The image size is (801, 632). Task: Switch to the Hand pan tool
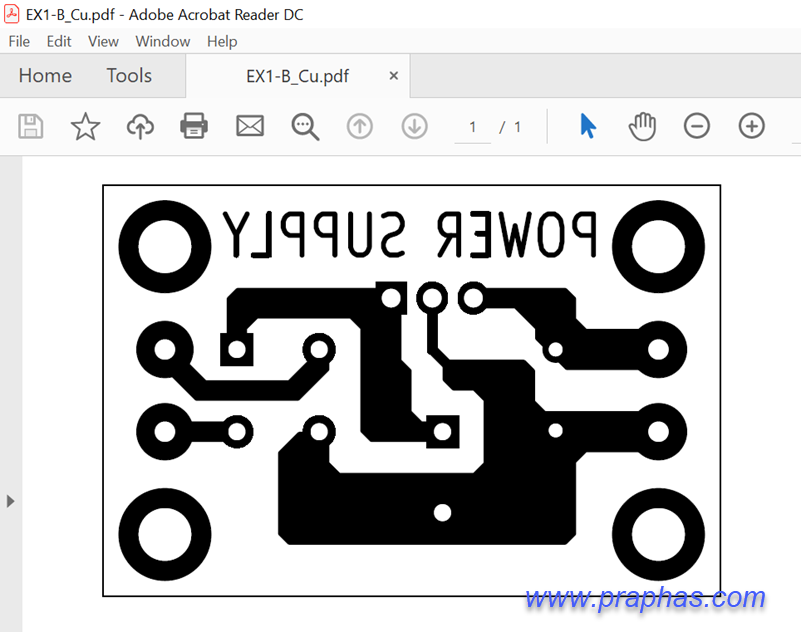(x=642, y=126)
